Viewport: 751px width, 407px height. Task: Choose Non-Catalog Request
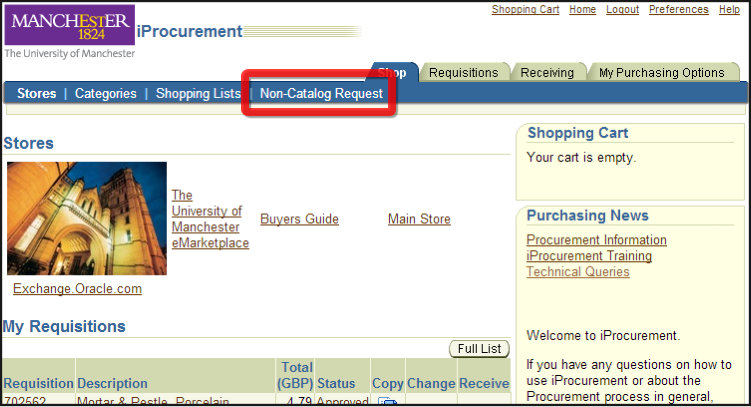coord(321,93)
